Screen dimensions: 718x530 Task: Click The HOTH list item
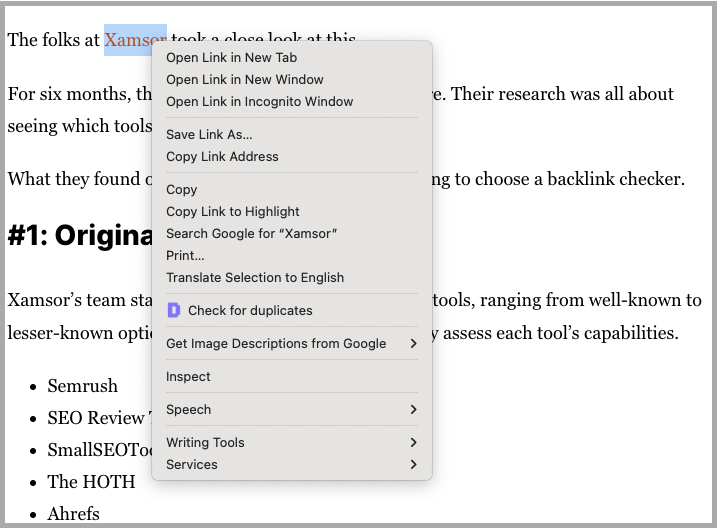[92, 482]
